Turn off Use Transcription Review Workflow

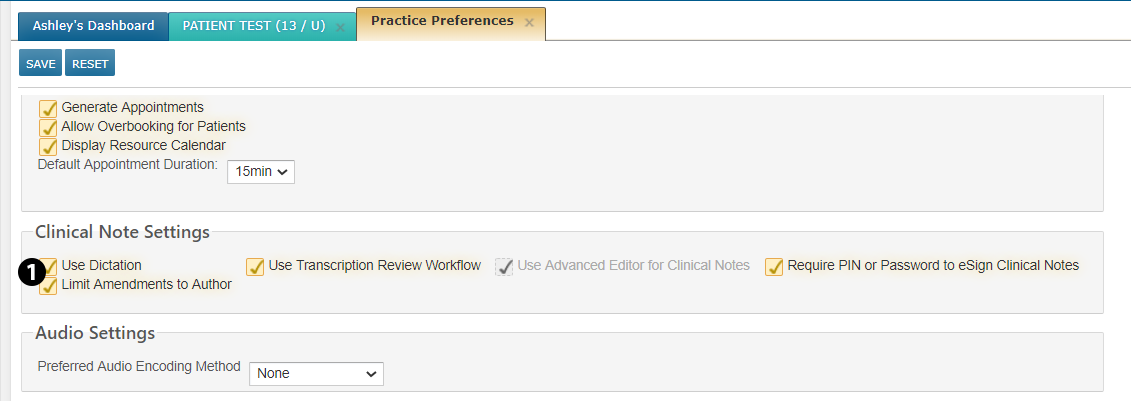[x=255, y=266]
